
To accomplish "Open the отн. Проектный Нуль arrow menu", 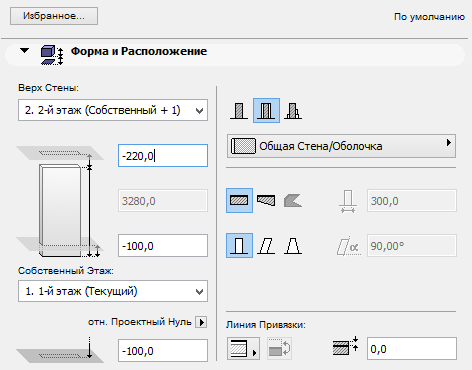I will click(201, 322).
